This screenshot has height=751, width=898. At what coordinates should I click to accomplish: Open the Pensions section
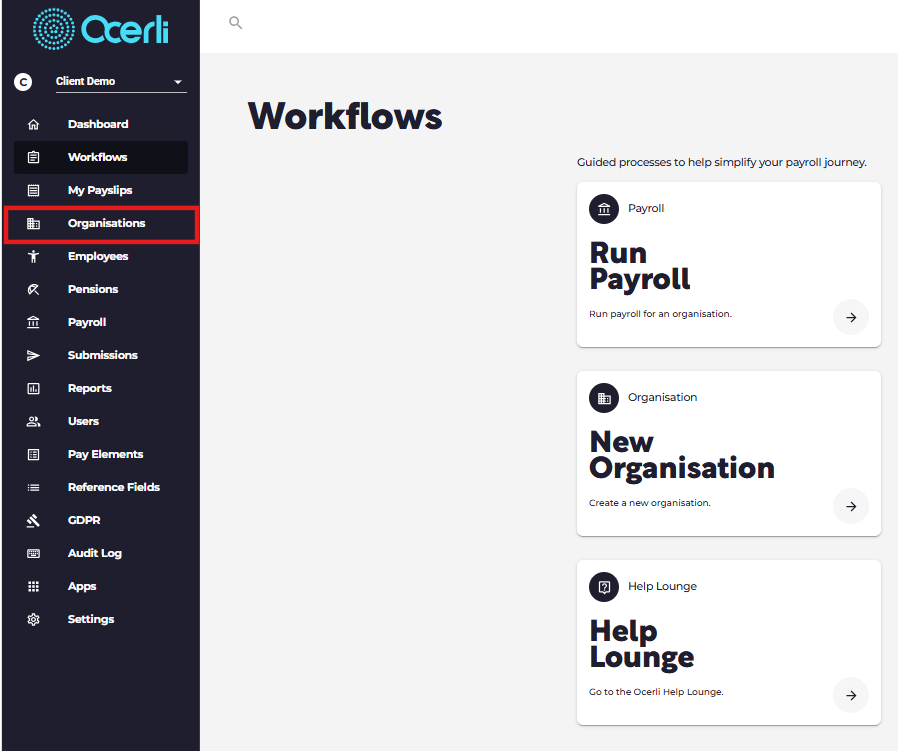[x=101, y=289]
